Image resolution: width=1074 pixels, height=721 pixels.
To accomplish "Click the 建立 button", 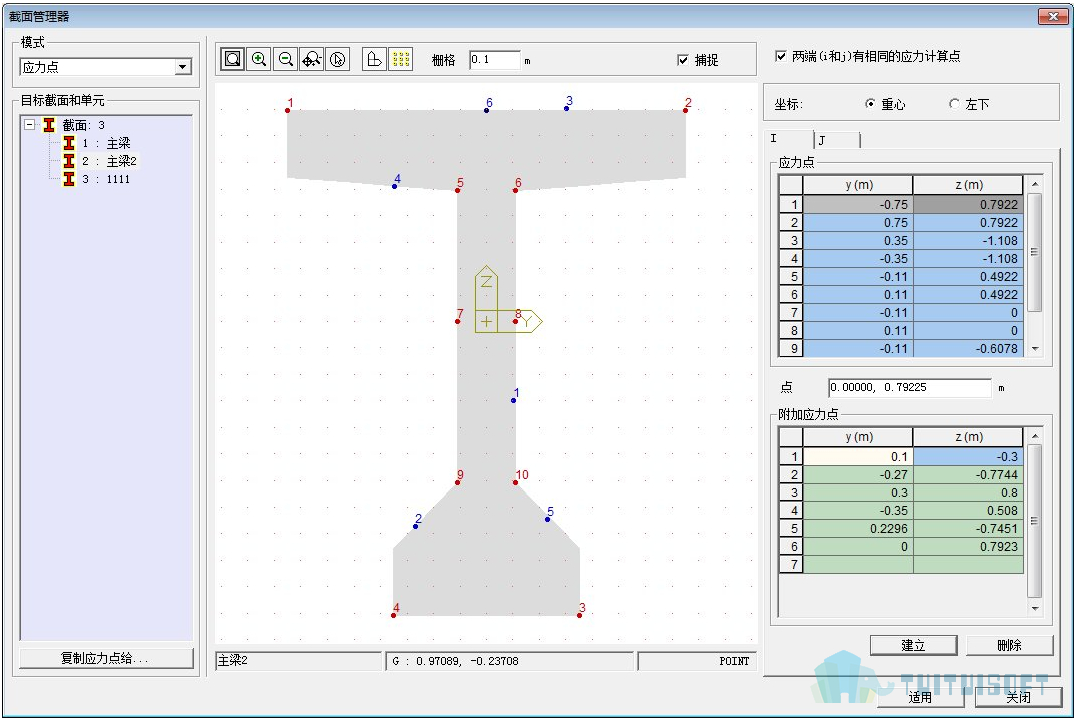I will (913, 645).
